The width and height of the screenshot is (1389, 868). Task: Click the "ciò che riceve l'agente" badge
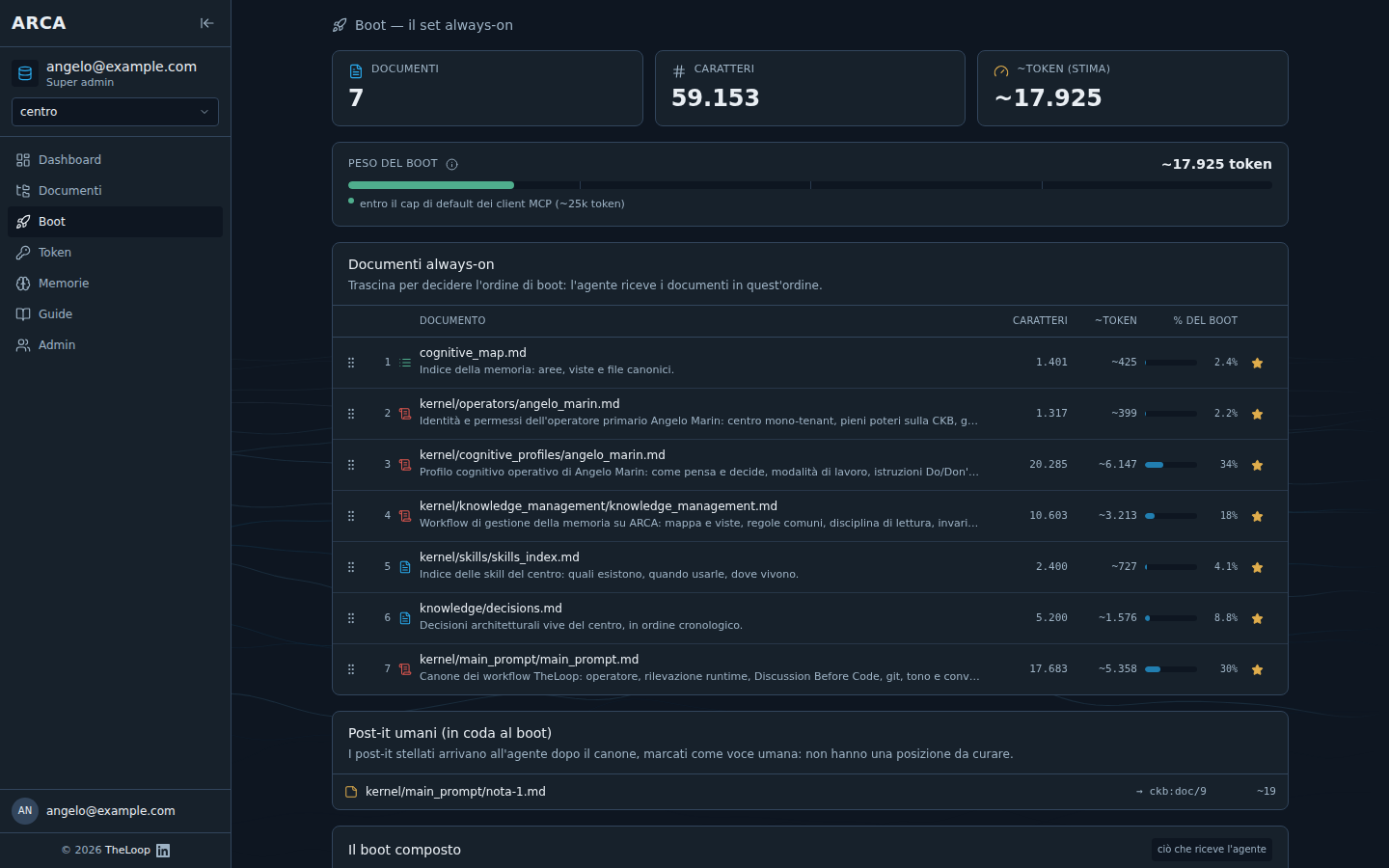[x=1212, y=850]
